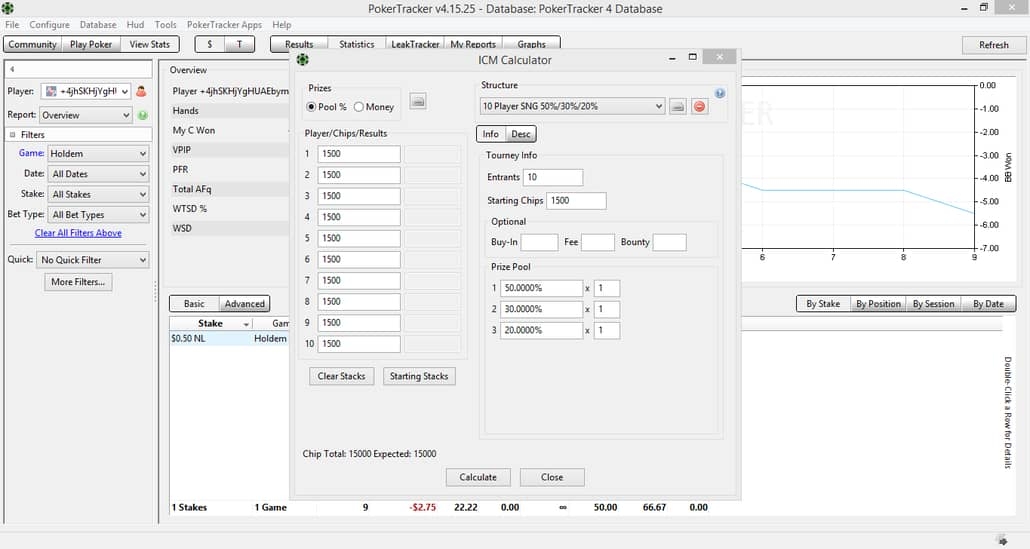Click the red delete structure icon
Image resolution: width=1030 pixels, height=549 pixels.
tap(700, 106)
